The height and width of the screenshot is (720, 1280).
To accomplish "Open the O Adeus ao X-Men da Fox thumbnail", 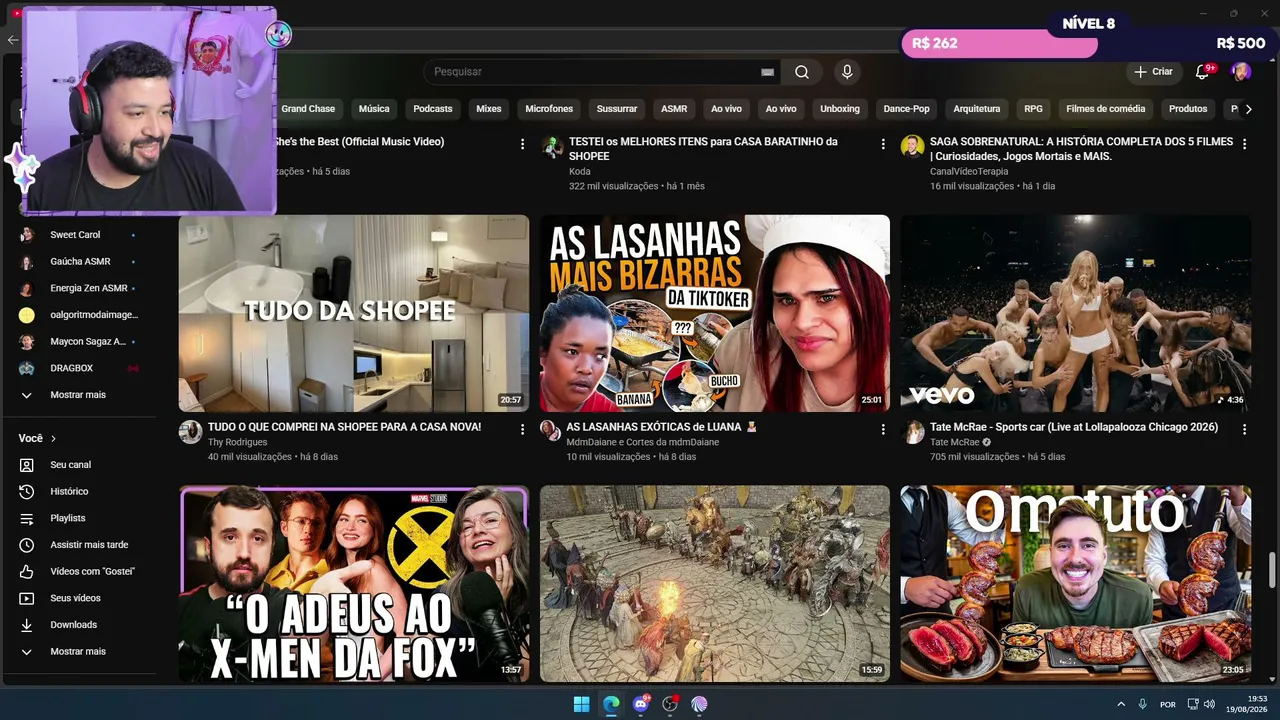I will tap(354, 584).
